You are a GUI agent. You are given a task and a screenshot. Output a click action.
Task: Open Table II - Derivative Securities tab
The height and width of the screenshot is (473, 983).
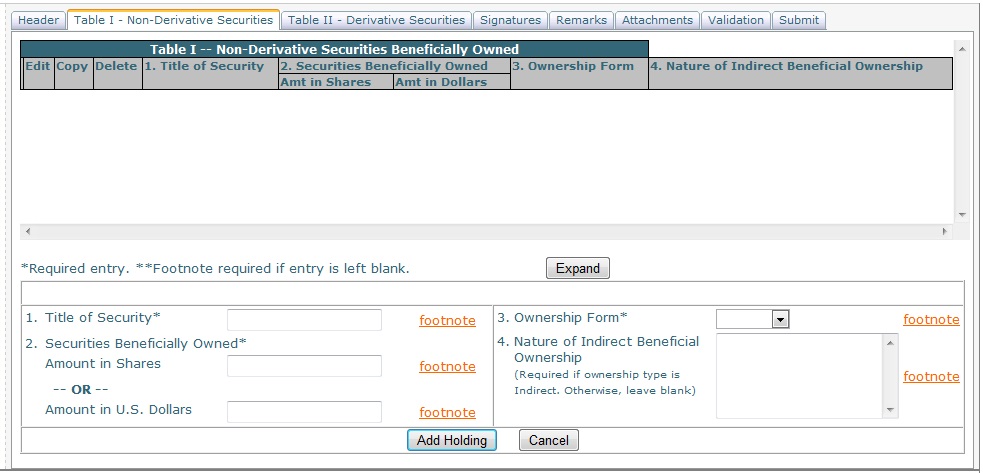coord(376,20)
